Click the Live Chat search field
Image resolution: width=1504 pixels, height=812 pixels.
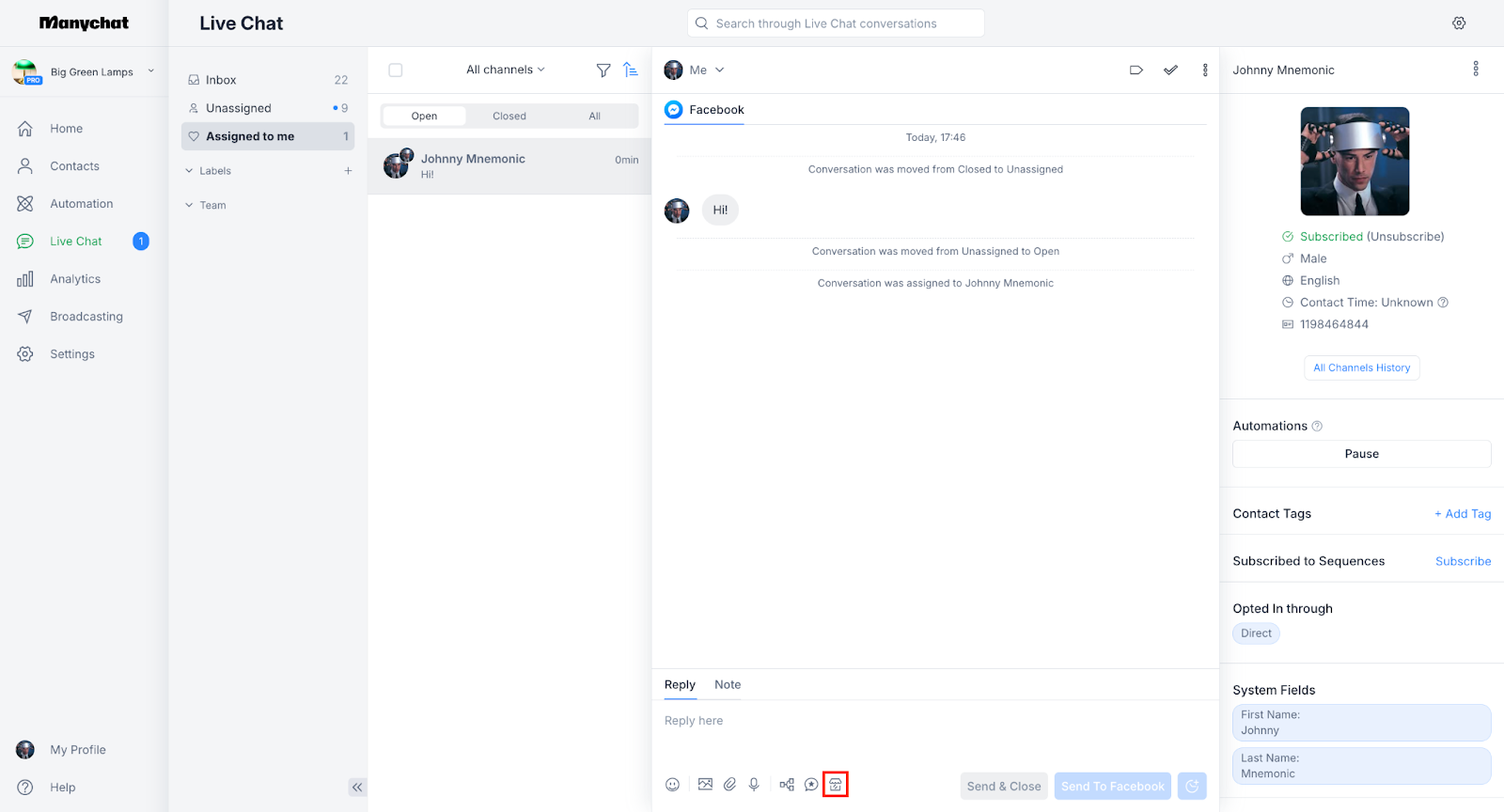click(x=836, y=23)
